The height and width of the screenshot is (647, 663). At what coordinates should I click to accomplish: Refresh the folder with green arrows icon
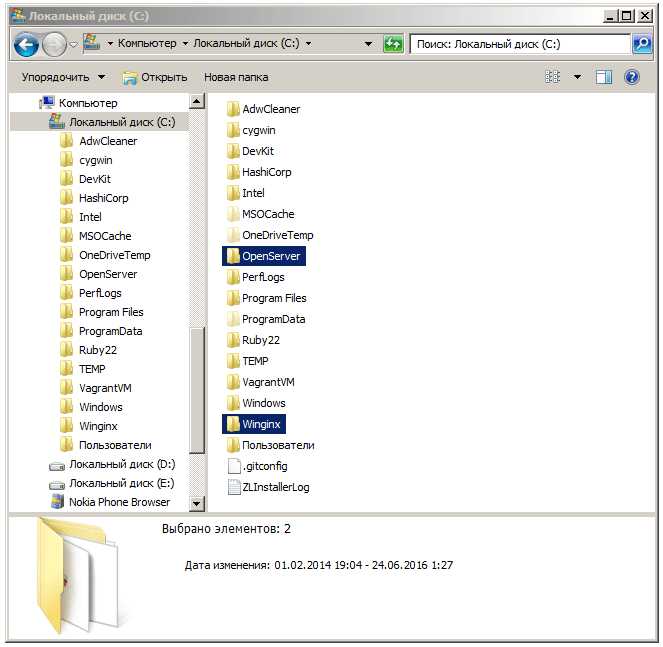(393, 44)
